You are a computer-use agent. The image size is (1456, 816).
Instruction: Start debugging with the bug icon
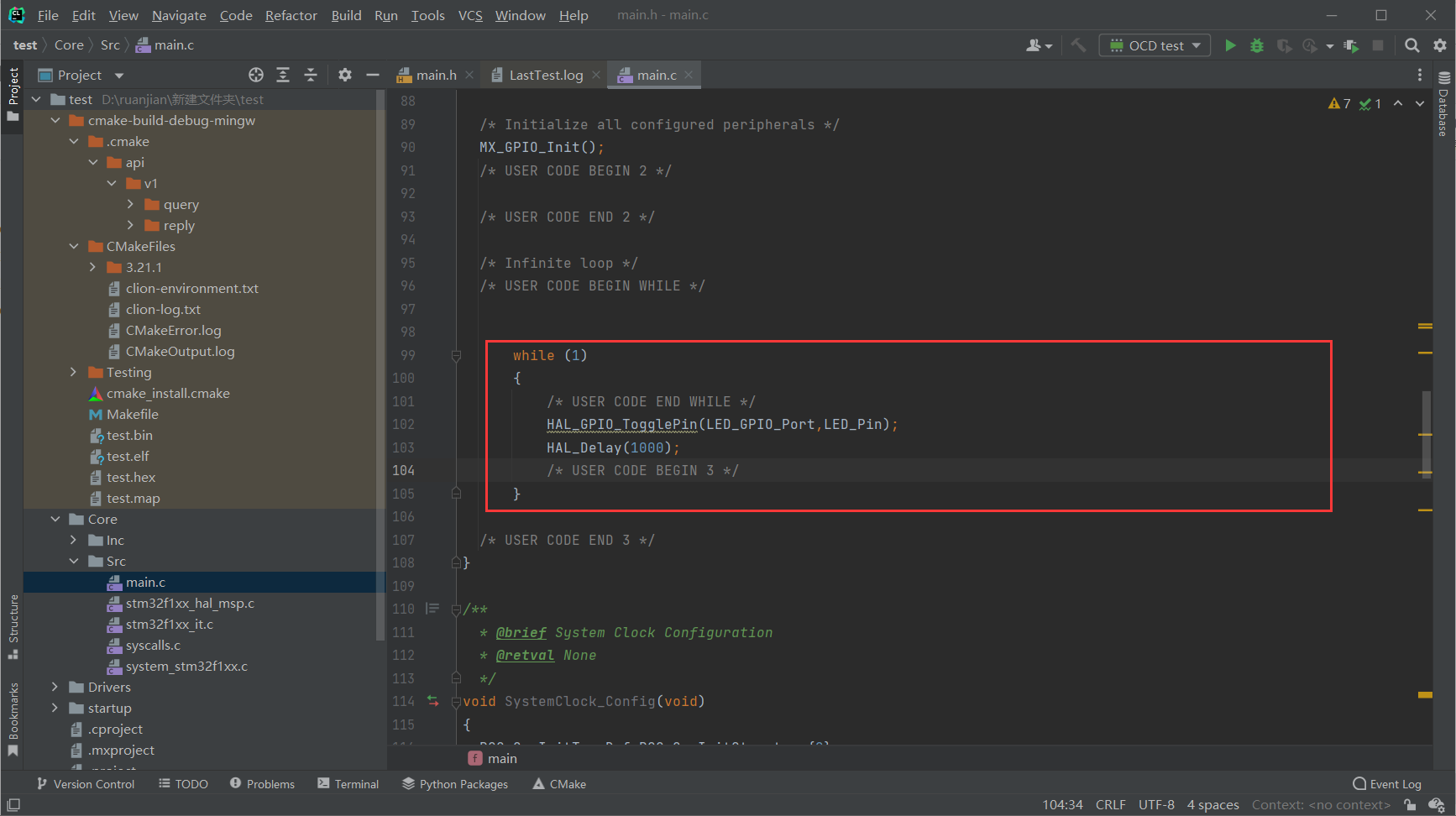[x=1257, y=45]
